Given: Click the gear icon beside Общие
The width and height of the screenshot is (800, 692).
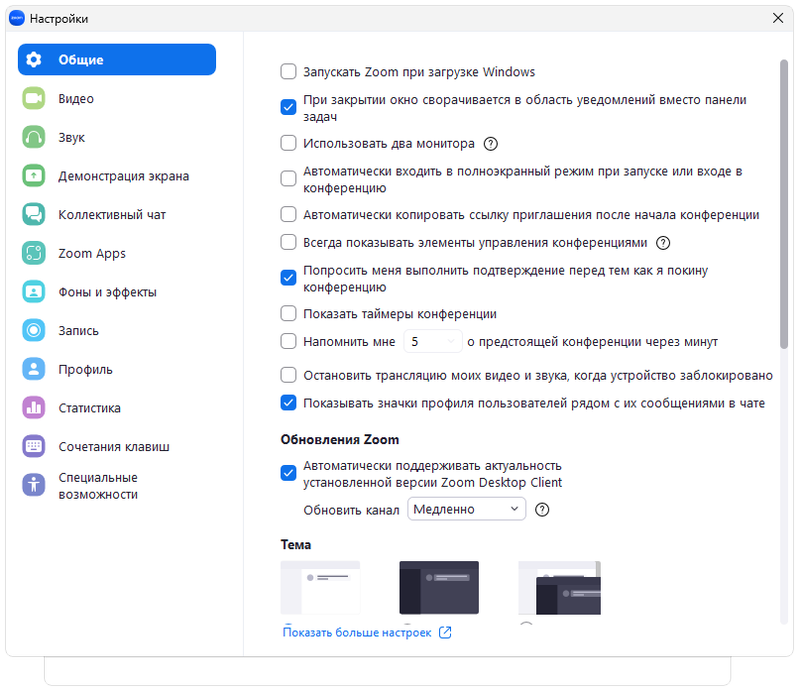Looking at the screenshot, I should click(34, 60).
